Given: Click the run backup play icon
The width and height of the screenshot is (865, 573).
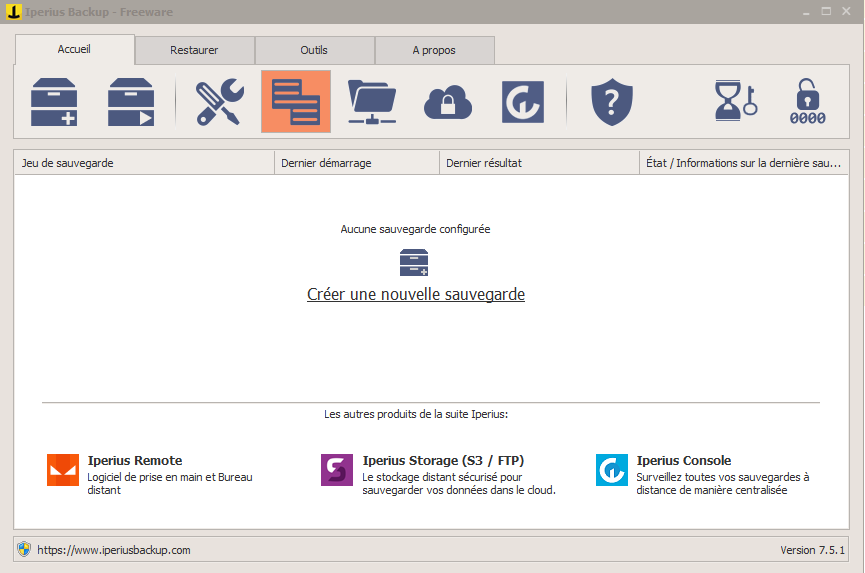Looking at the screenshot, I should coord(131,102).
